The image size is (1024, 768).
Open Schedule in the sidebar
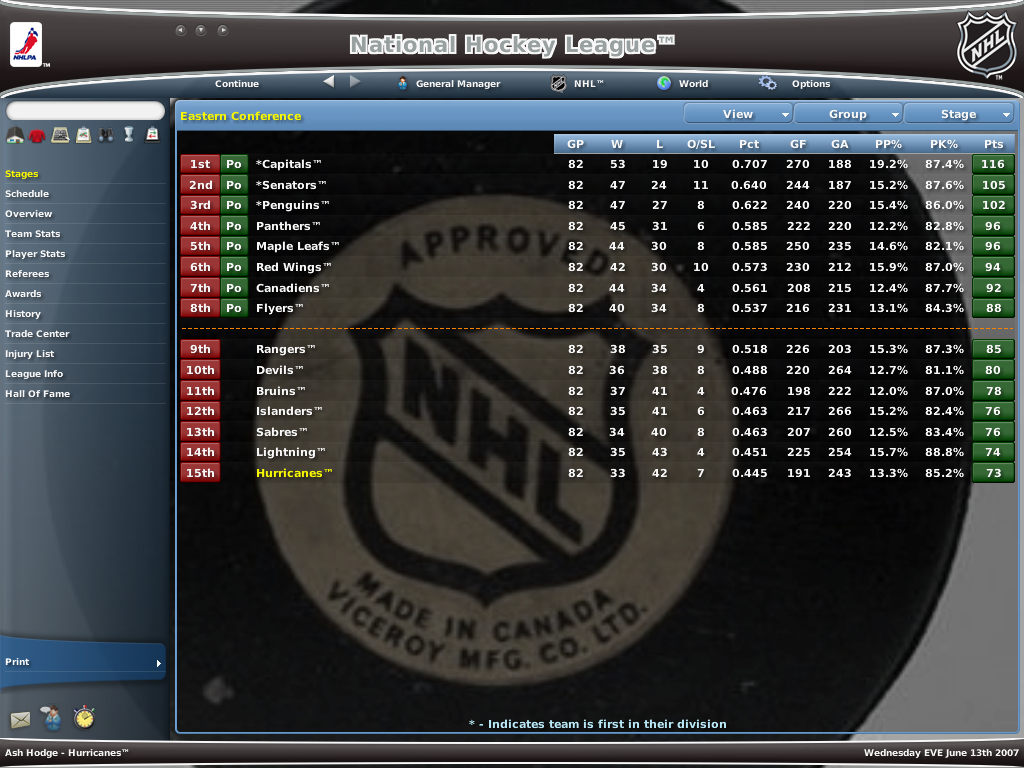tap(27, 194)
